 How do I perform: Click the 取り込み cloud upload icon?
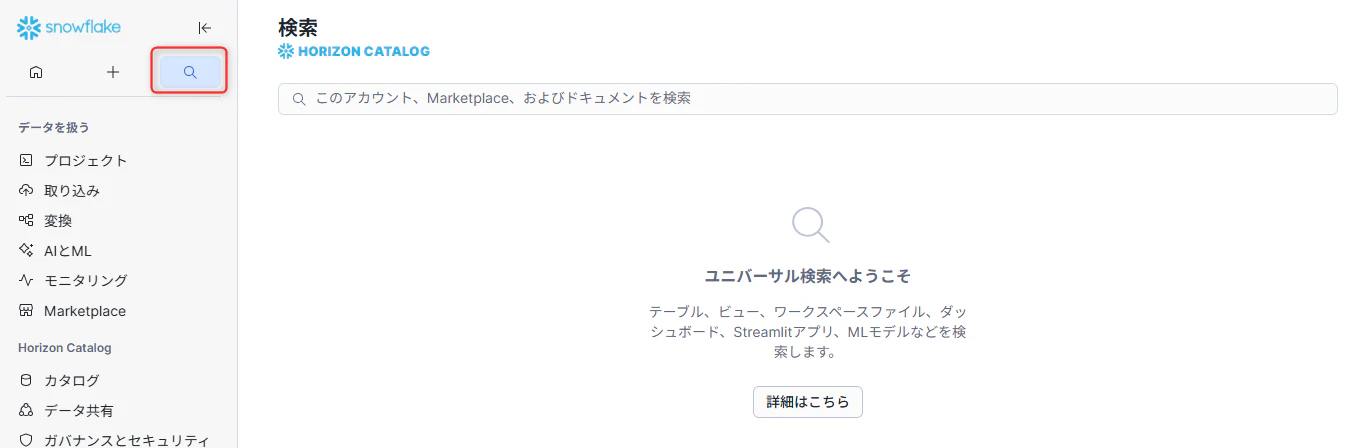click(x=27, y=190)
